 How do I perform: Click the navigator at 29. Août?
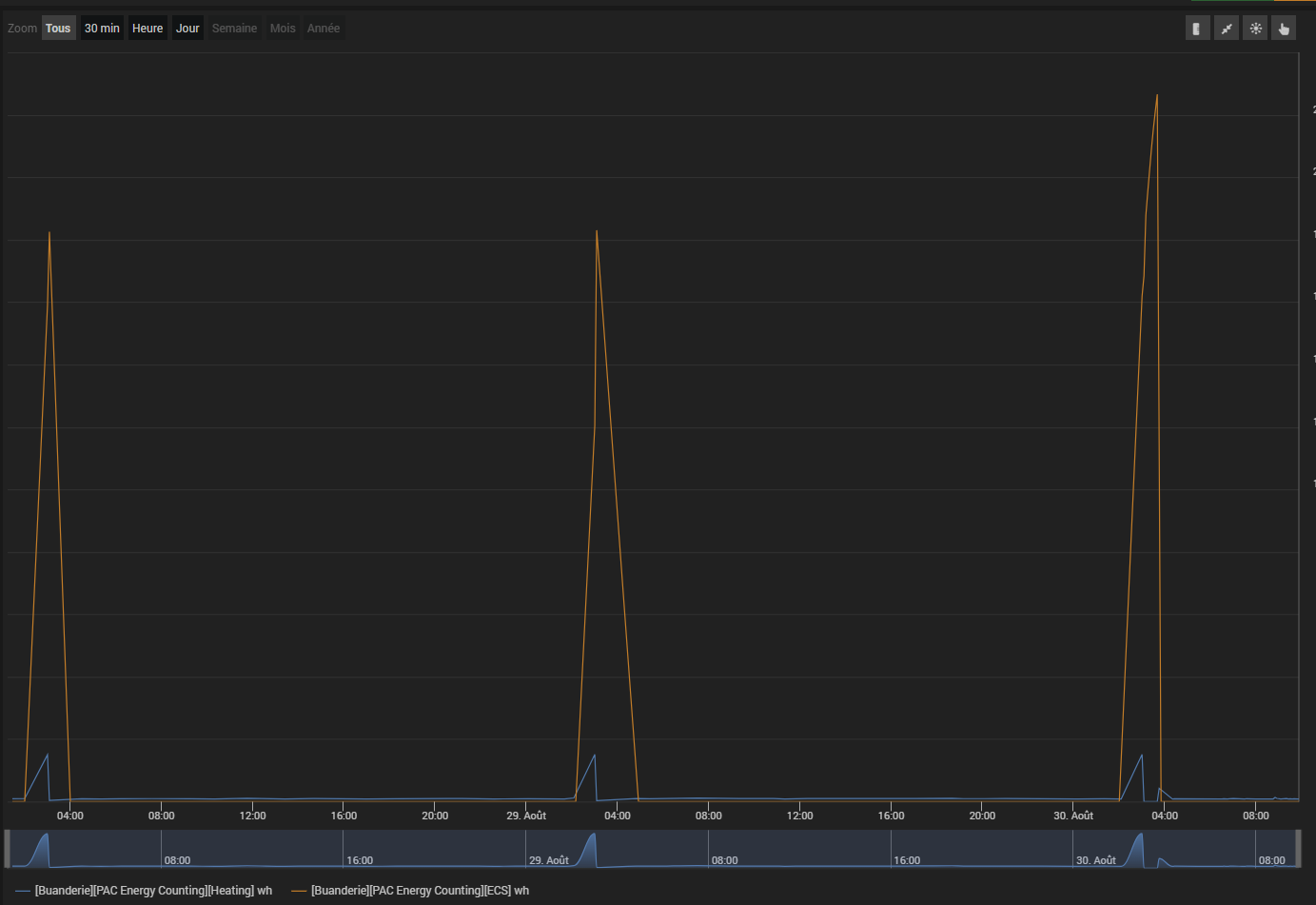(x=548, y=860)
